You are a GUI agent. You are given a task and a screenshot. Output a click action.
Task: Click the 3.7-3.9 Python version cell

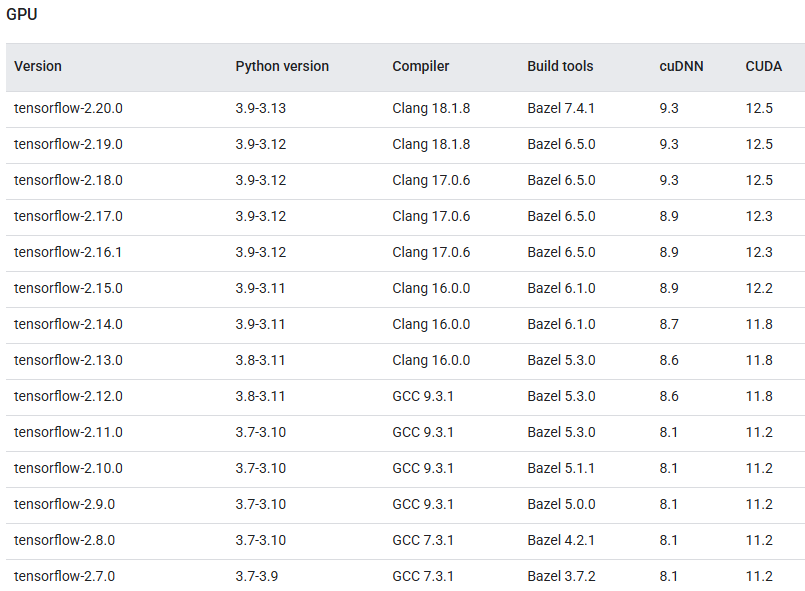pos(257,576)
